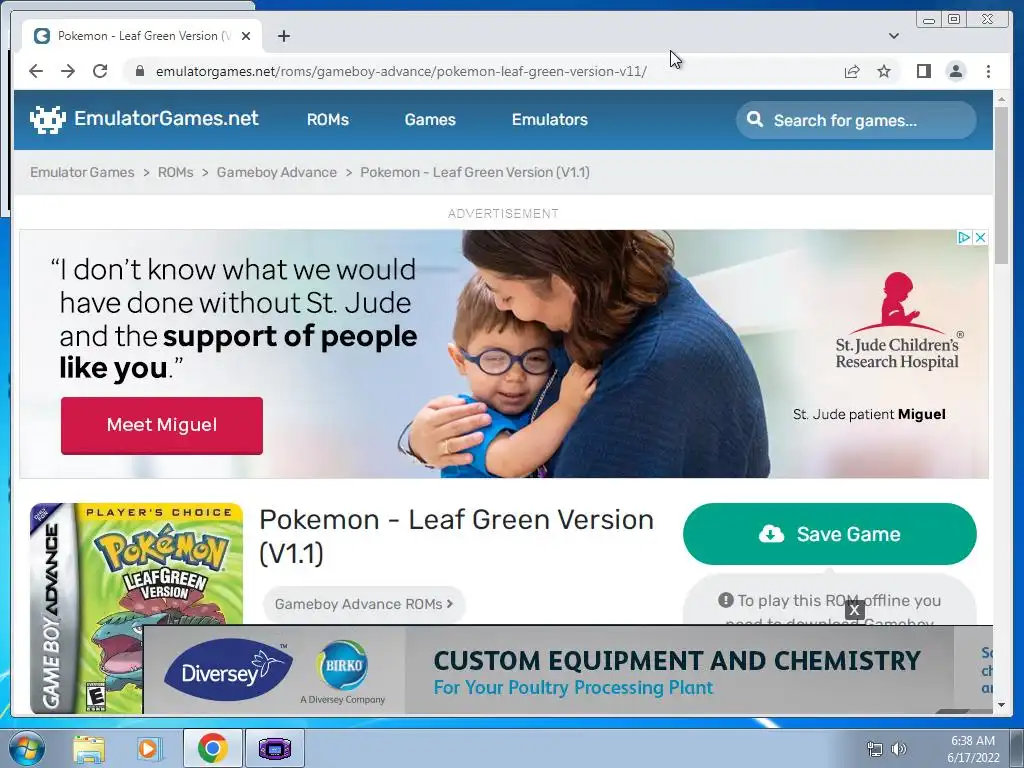Open the Emulators menu
Image resolution: width=1024 pixels, height=768 pixels.
click(550, 120)
